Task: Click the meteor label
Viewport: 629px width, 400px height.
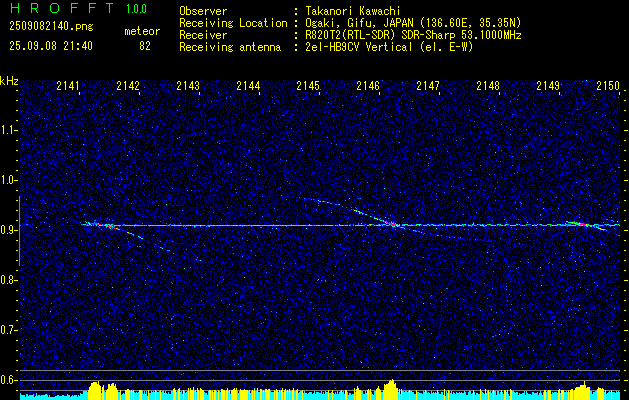Action: click(x=142, y=31)
